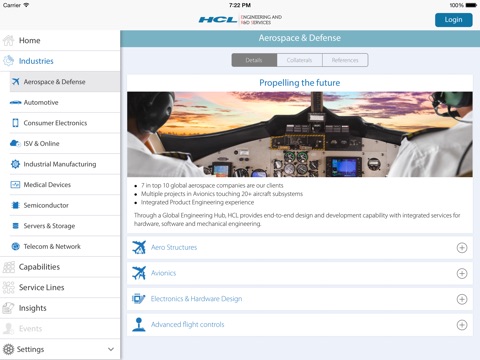The height and width of the screenshot is (360, 480).
Task: Select the Details tab
Action: [254, 60]
